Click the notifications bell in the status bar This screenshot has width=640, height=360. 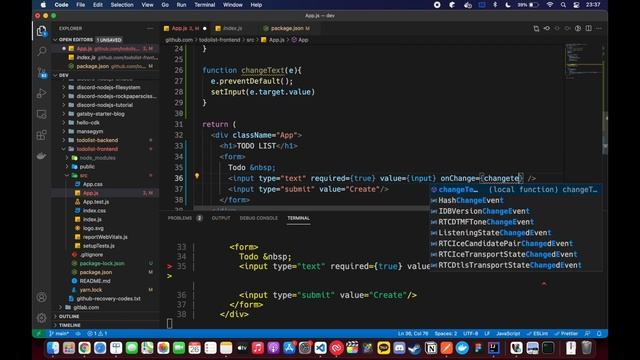[599, 333]
